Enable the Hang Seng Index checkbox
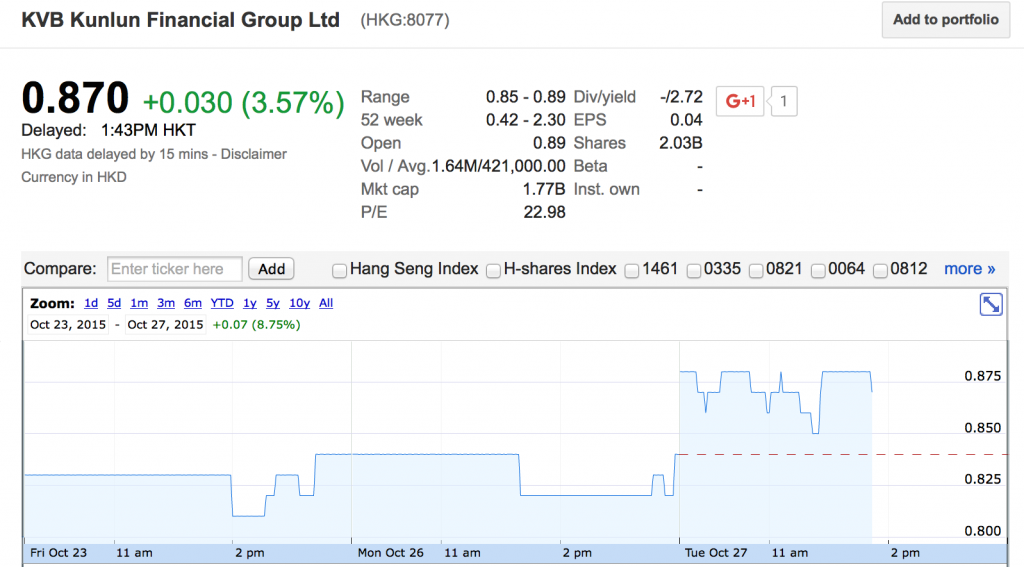1024x567 pixels. point(339,270)
